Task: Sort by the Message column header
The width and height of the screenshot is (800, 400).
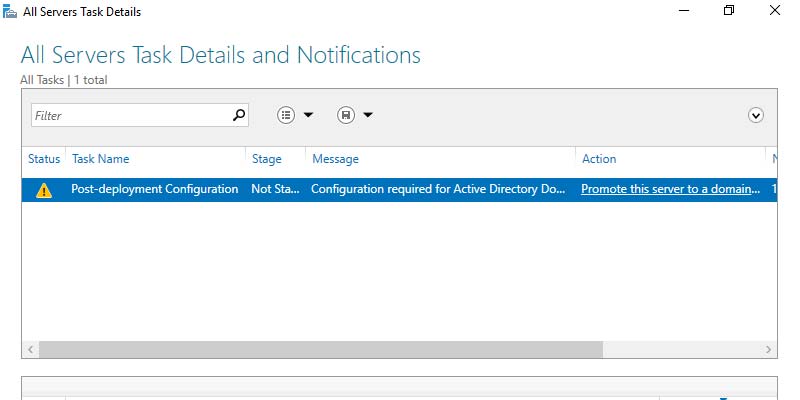Action: [x=335, y=159]
